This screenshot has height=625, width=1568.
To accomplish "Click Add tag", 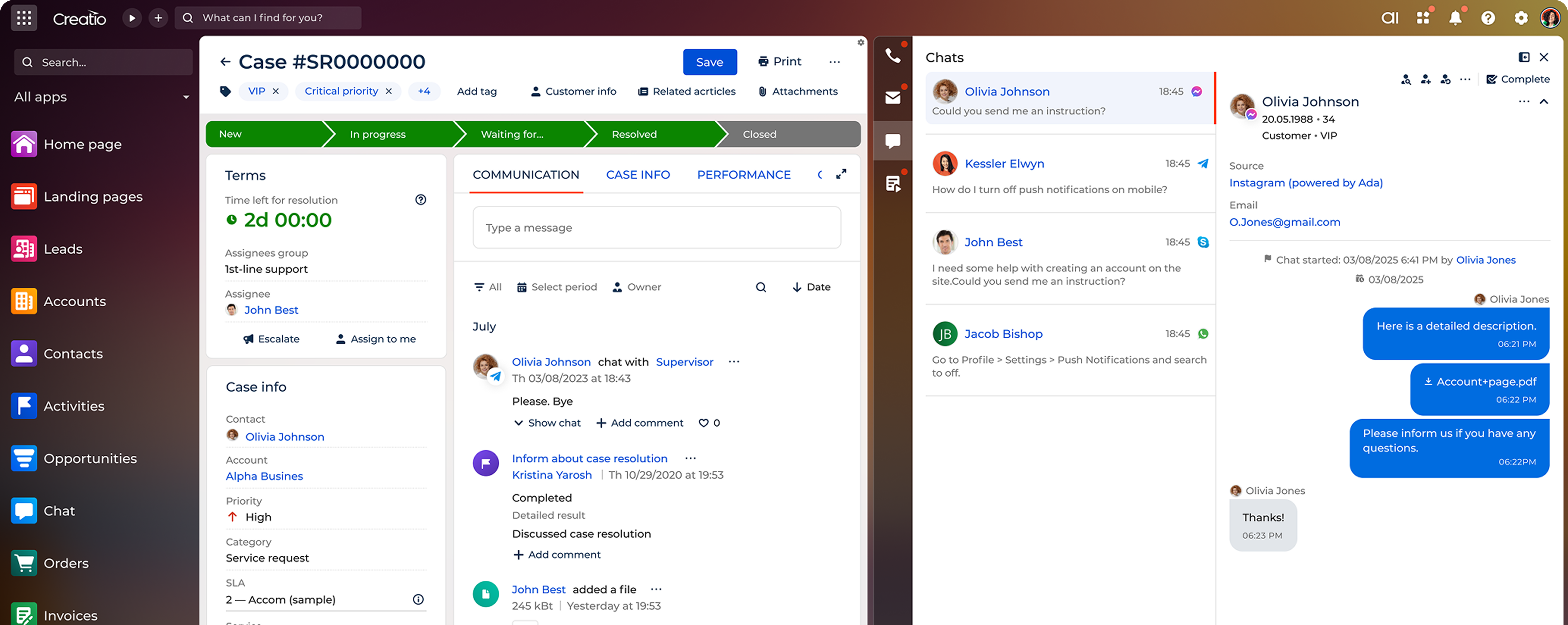I will click(x=477, y=91).
